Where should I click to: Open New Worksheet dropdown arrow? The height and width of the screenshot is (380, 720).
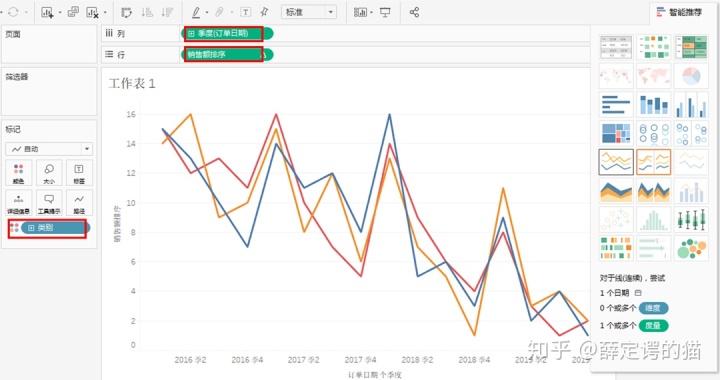point(60,12)
